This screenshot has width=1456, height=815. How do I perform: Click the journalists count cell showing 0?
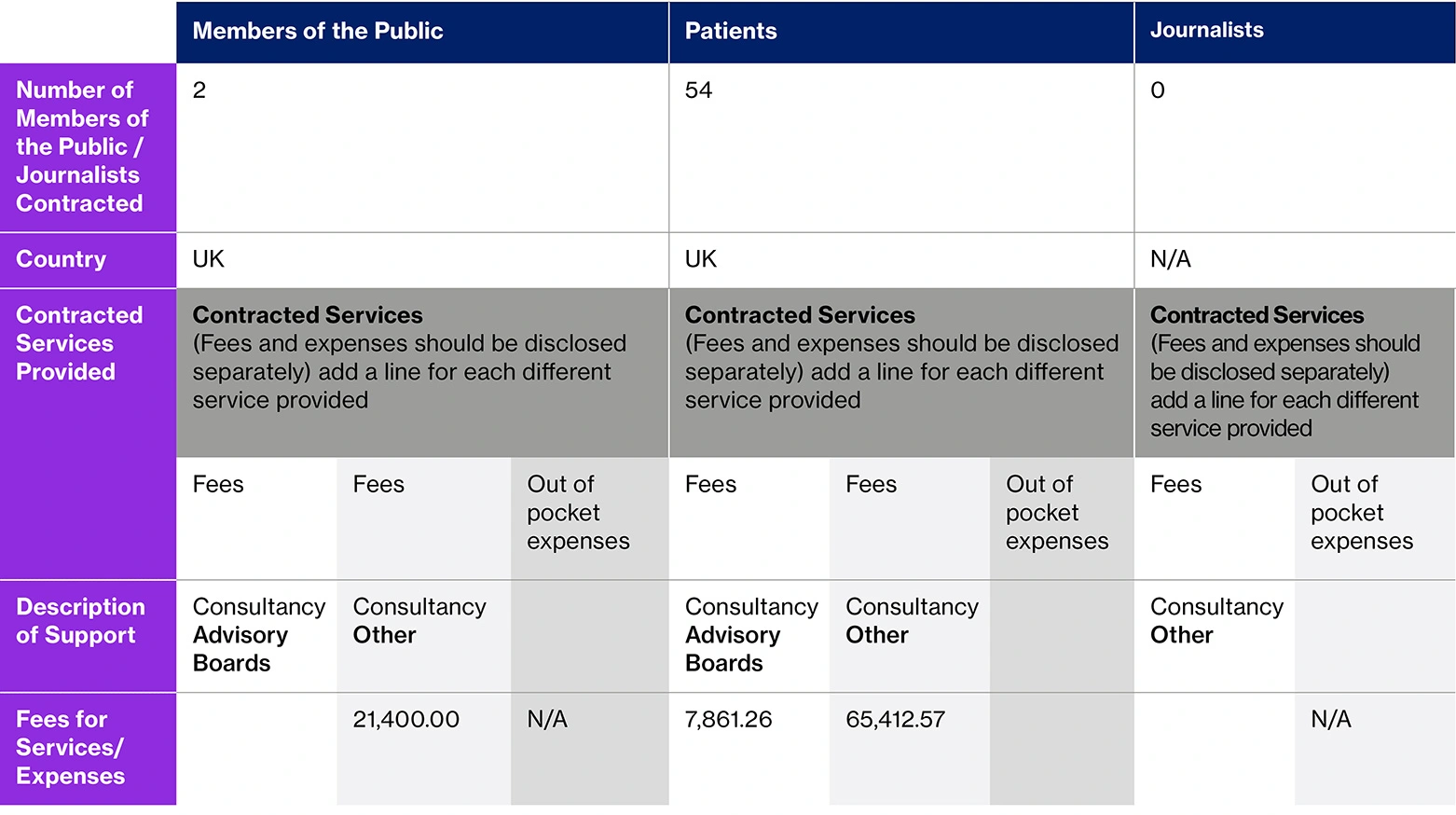[x=1158, y=90]
